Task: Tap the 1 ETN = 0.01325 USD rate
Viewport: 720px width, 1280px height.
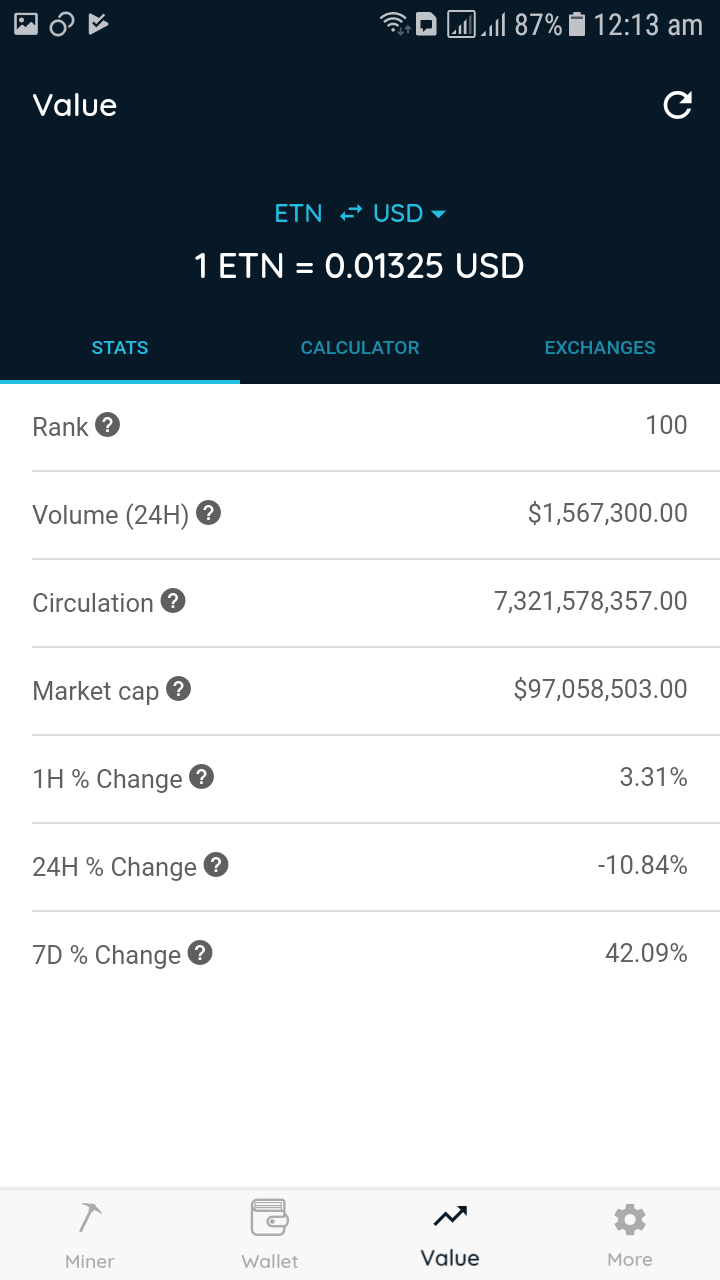Action: [x=359, y=266]
